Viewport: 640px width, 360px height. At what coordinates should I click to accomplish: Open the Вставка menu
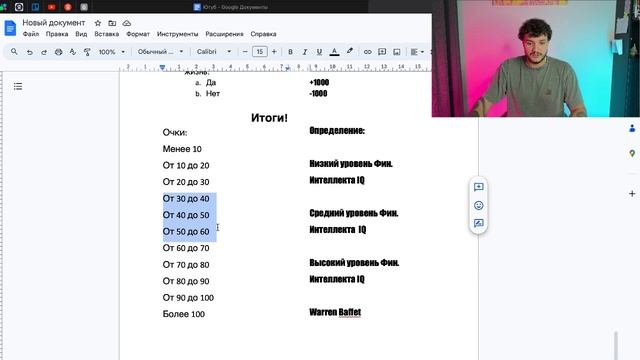(107, 34)
